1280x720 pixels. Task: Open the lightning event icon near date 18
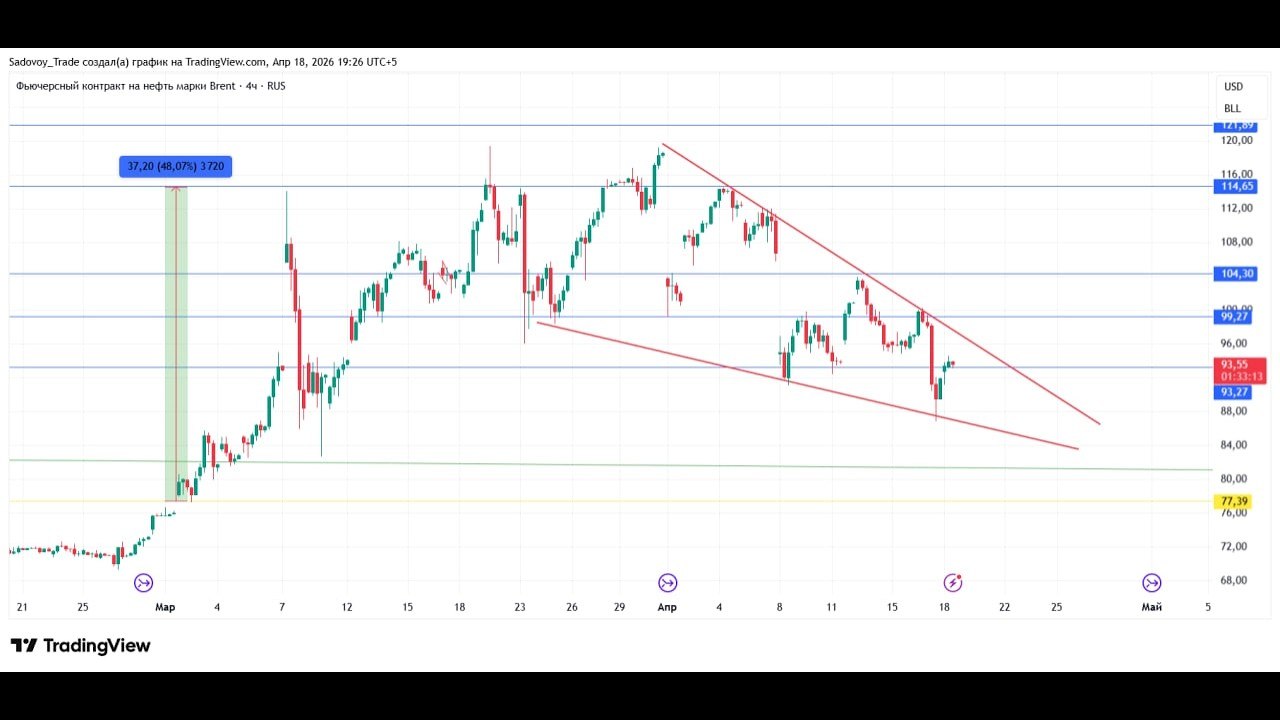point(954,583)
